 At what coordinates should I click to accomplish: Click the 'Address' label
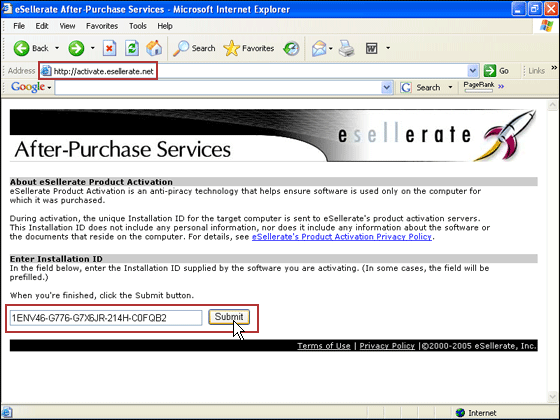[21, 71]
